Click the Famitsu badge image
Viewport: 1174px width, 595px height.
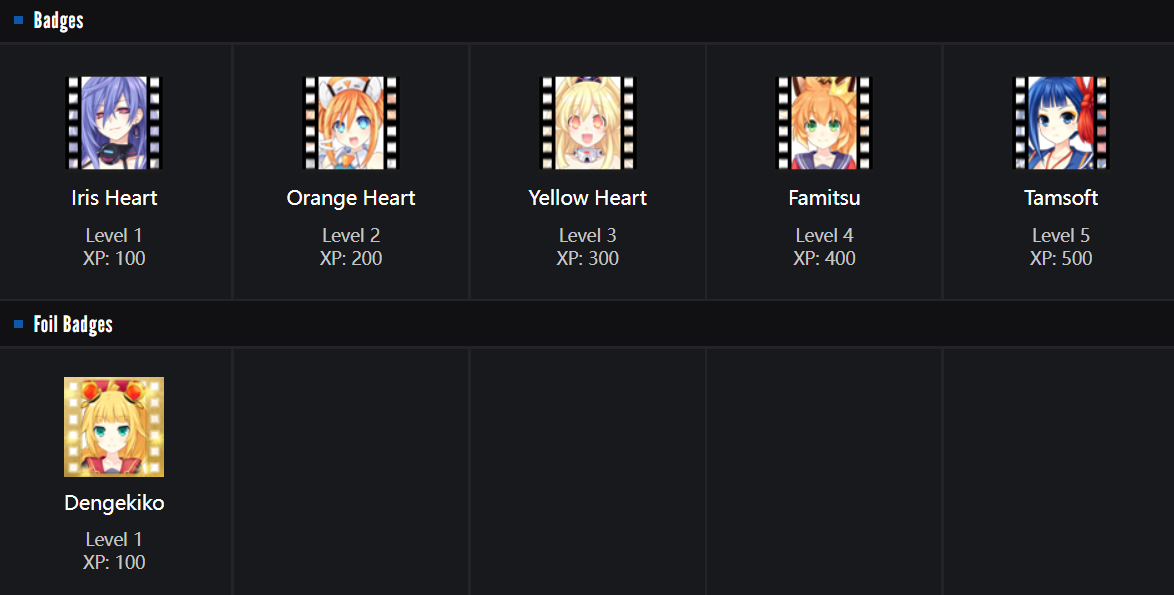pyautogui.click(x=824, y=123)
